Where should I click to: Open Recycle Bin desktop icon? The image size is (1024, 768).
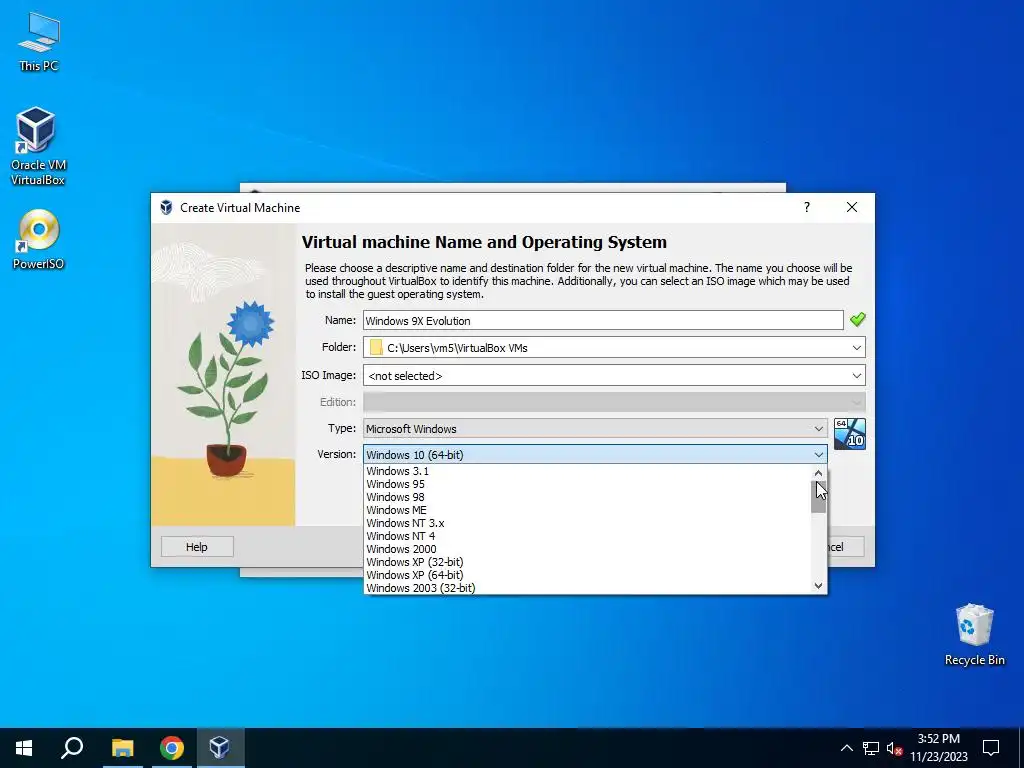coord(974,634)
